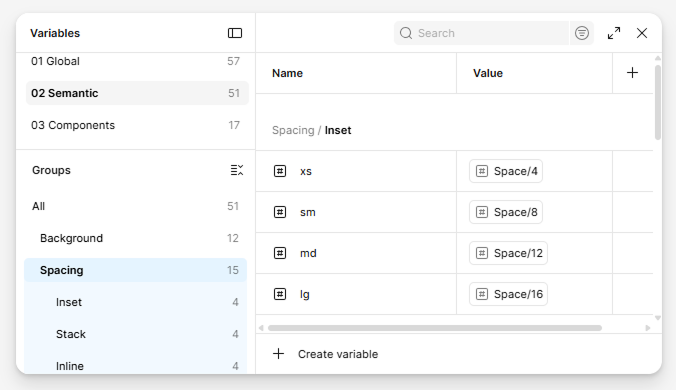Screen dimensions: 676x390
Task: Click the scroll right arrow
Action: [648, 328]
